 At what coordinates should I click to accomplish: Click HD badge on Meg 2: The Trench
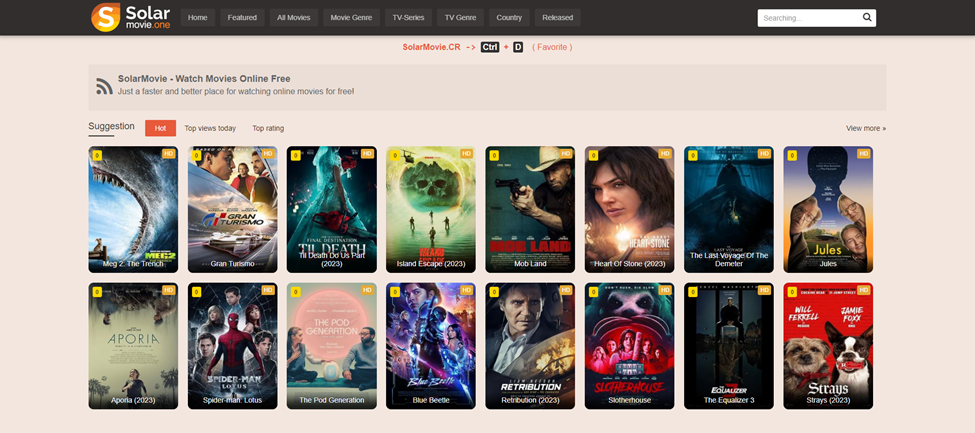(x=169, y=154)
